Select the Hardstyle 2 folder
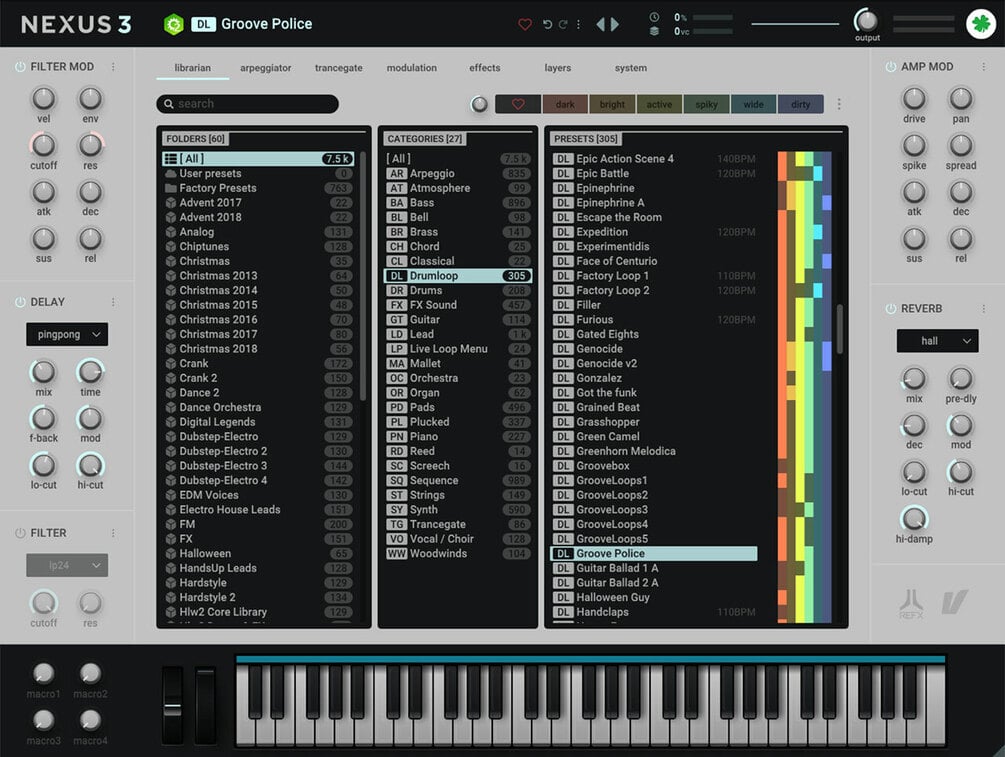This screenshot has width=1005, height=757. 257,597
